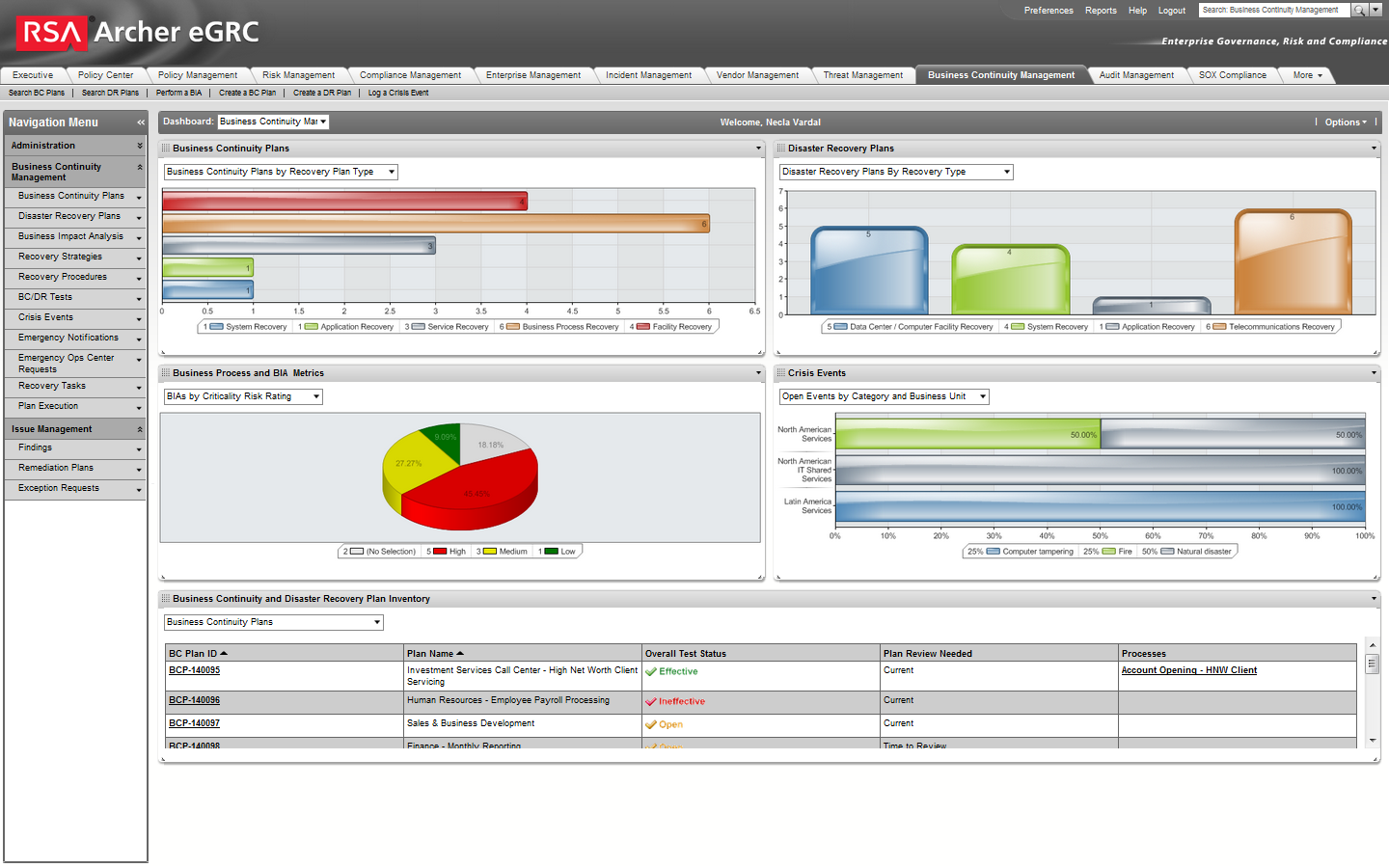
Task: Open Open Events by Category dropdown
Action: 885,396
